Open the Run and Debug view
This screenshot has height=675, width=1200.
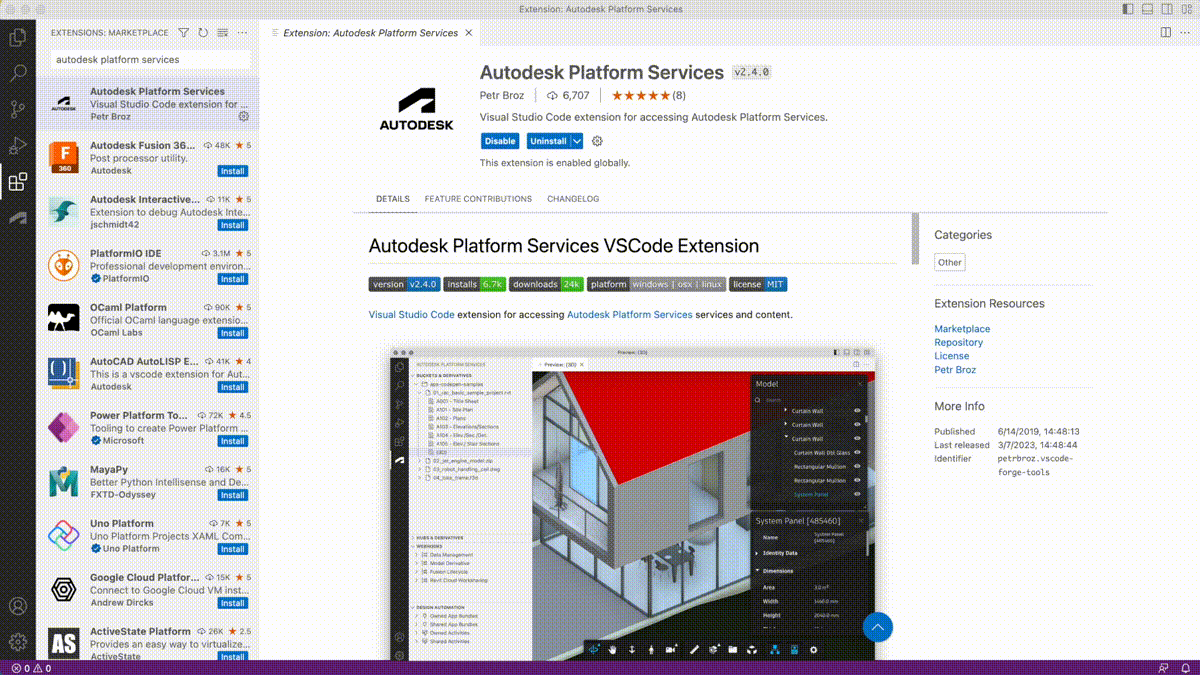pos(17,145)
